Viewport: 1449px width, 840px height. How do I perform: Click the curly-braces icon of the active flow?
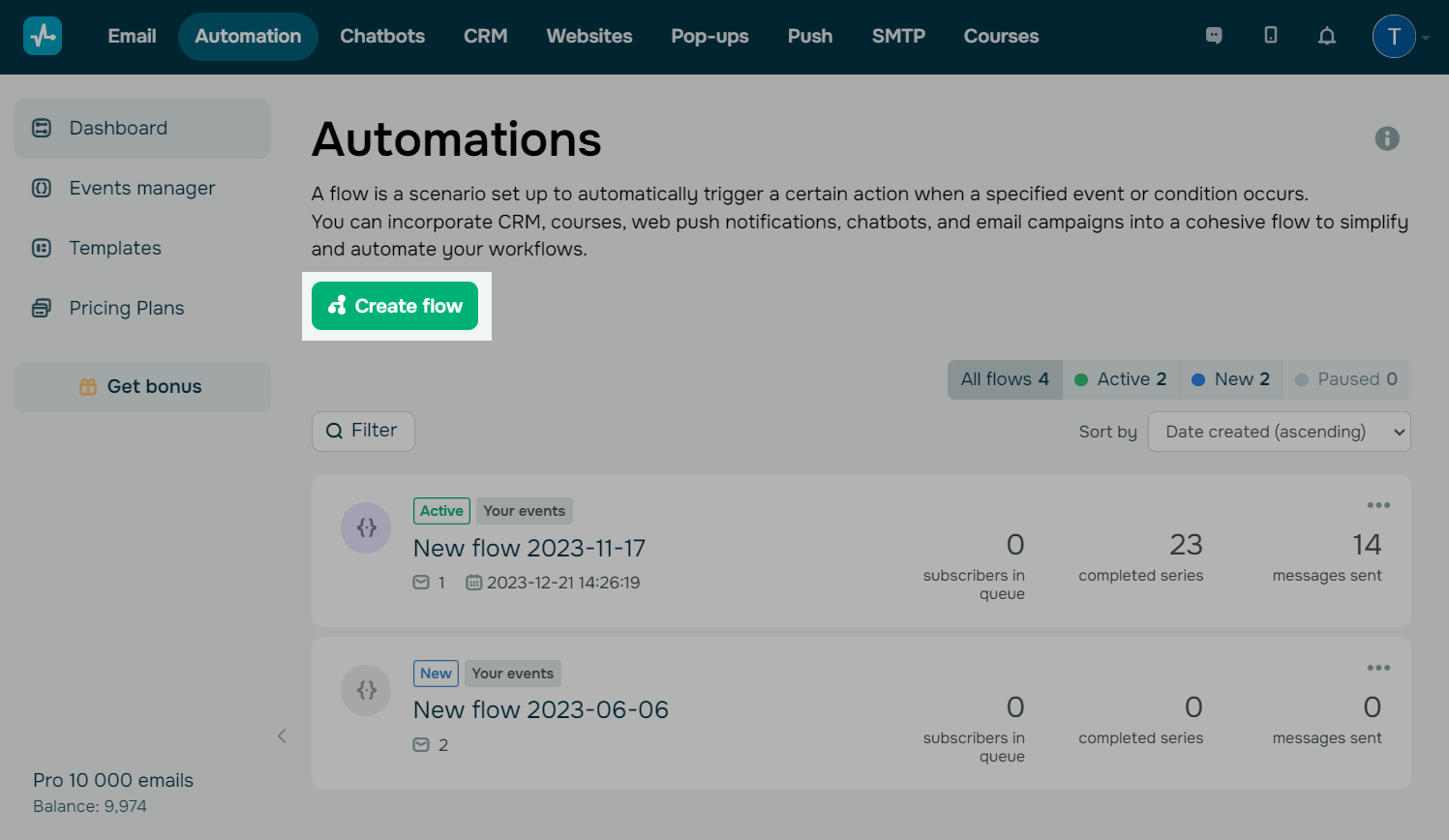366,527
